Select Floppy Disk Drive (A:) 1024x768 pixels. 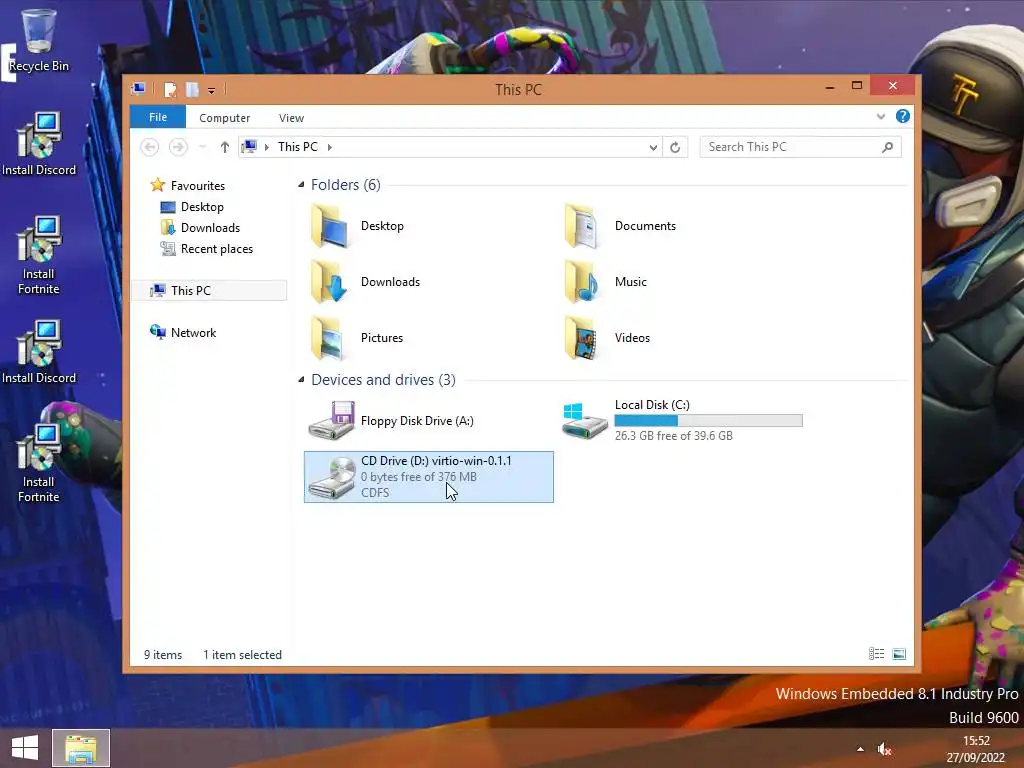[391, 421]
